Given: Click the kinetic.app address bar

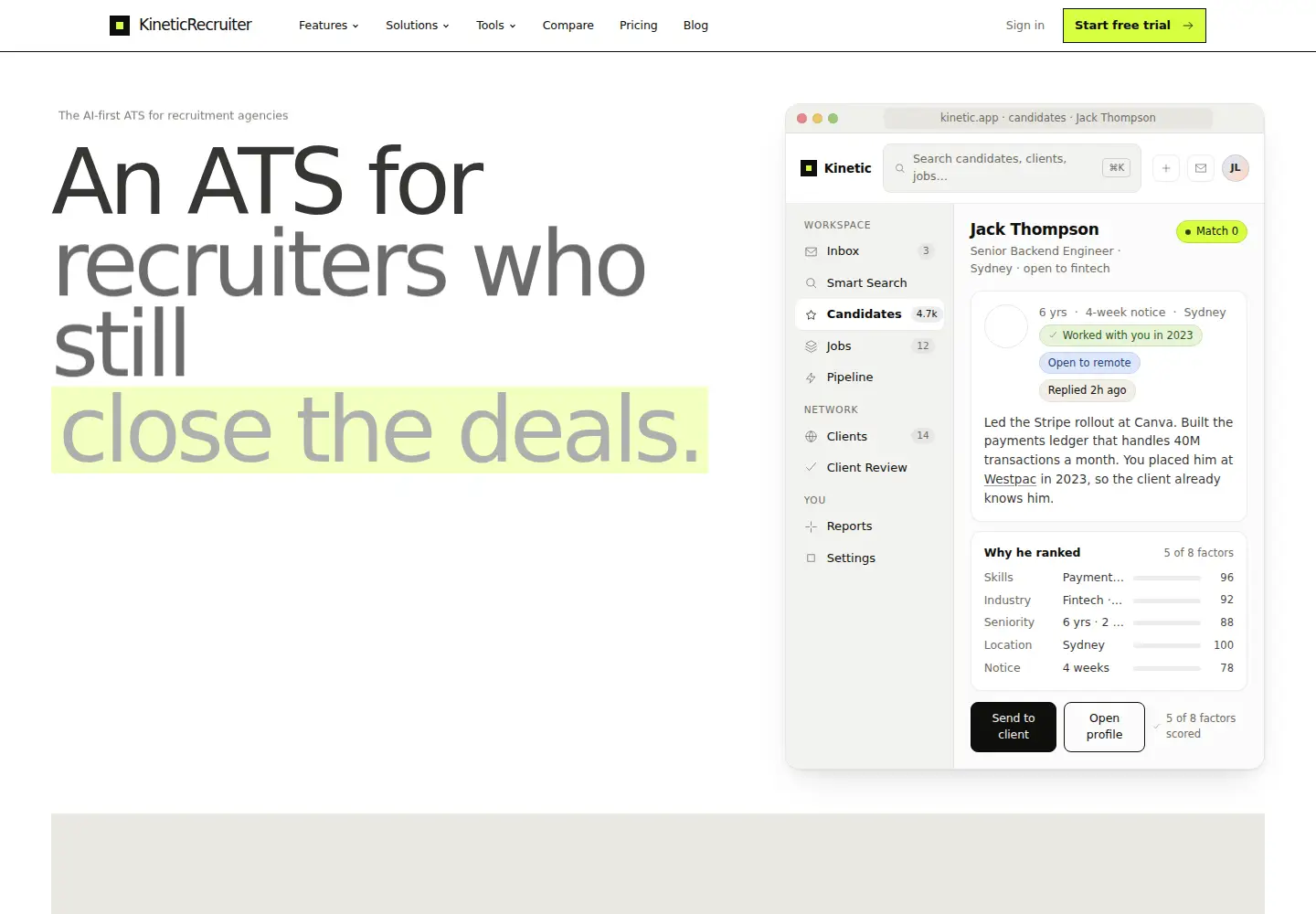Looking at the screenshot, I should click(x=1048, y=118).
